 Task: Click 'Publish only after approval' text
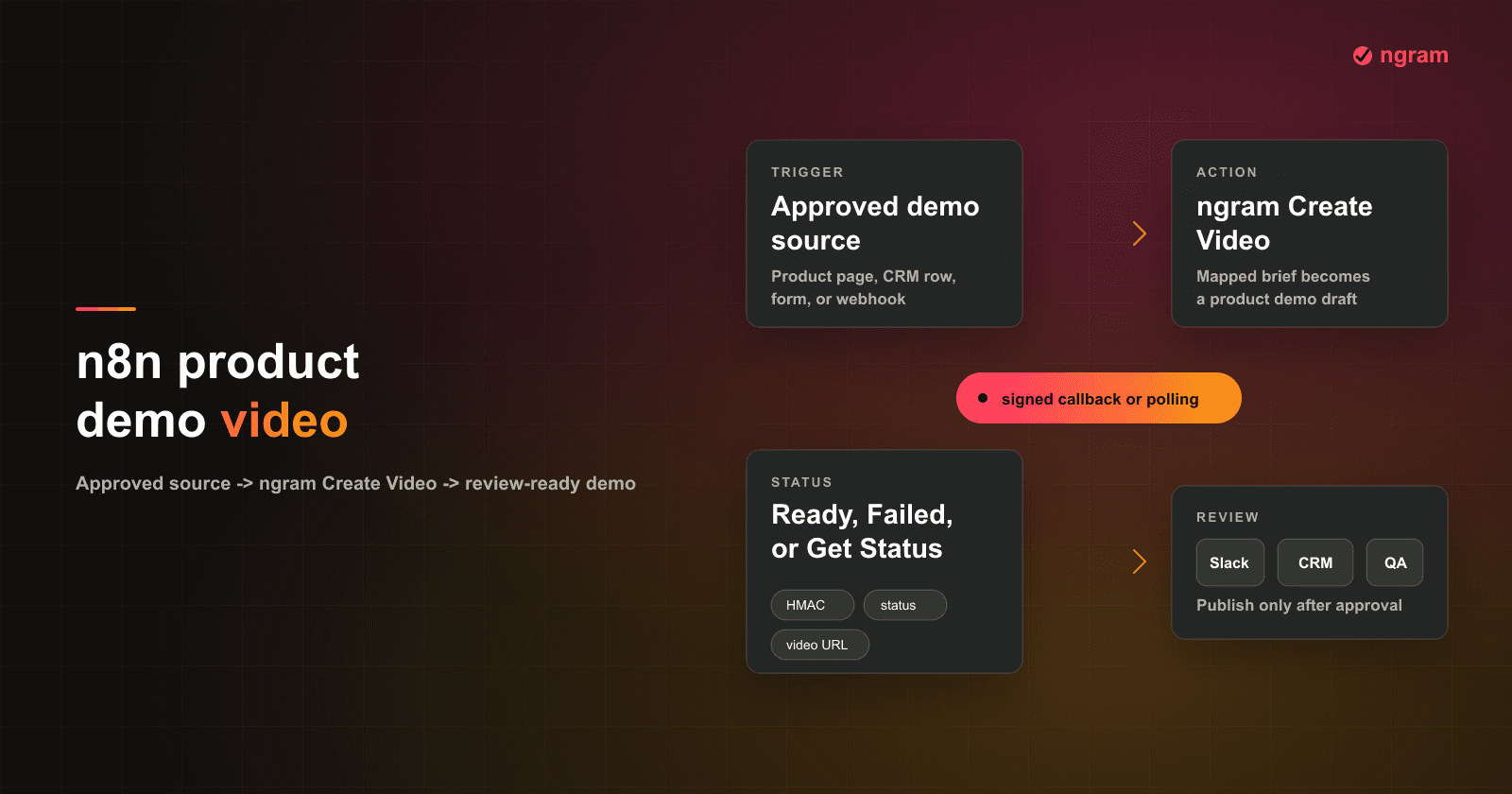tap(1299, 605)
